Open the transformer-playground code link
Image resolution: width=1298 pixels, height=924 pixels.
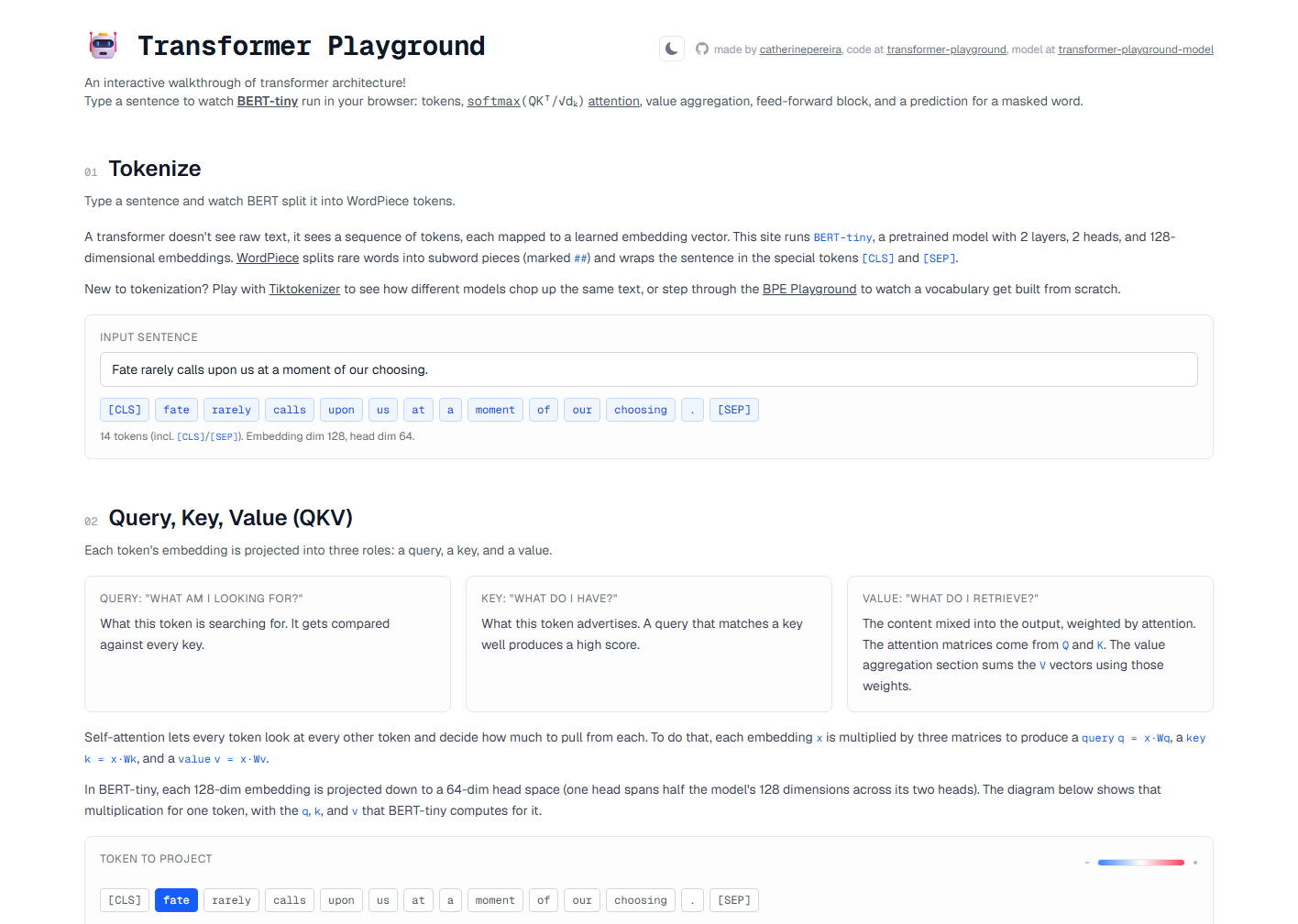click(946, 49)
